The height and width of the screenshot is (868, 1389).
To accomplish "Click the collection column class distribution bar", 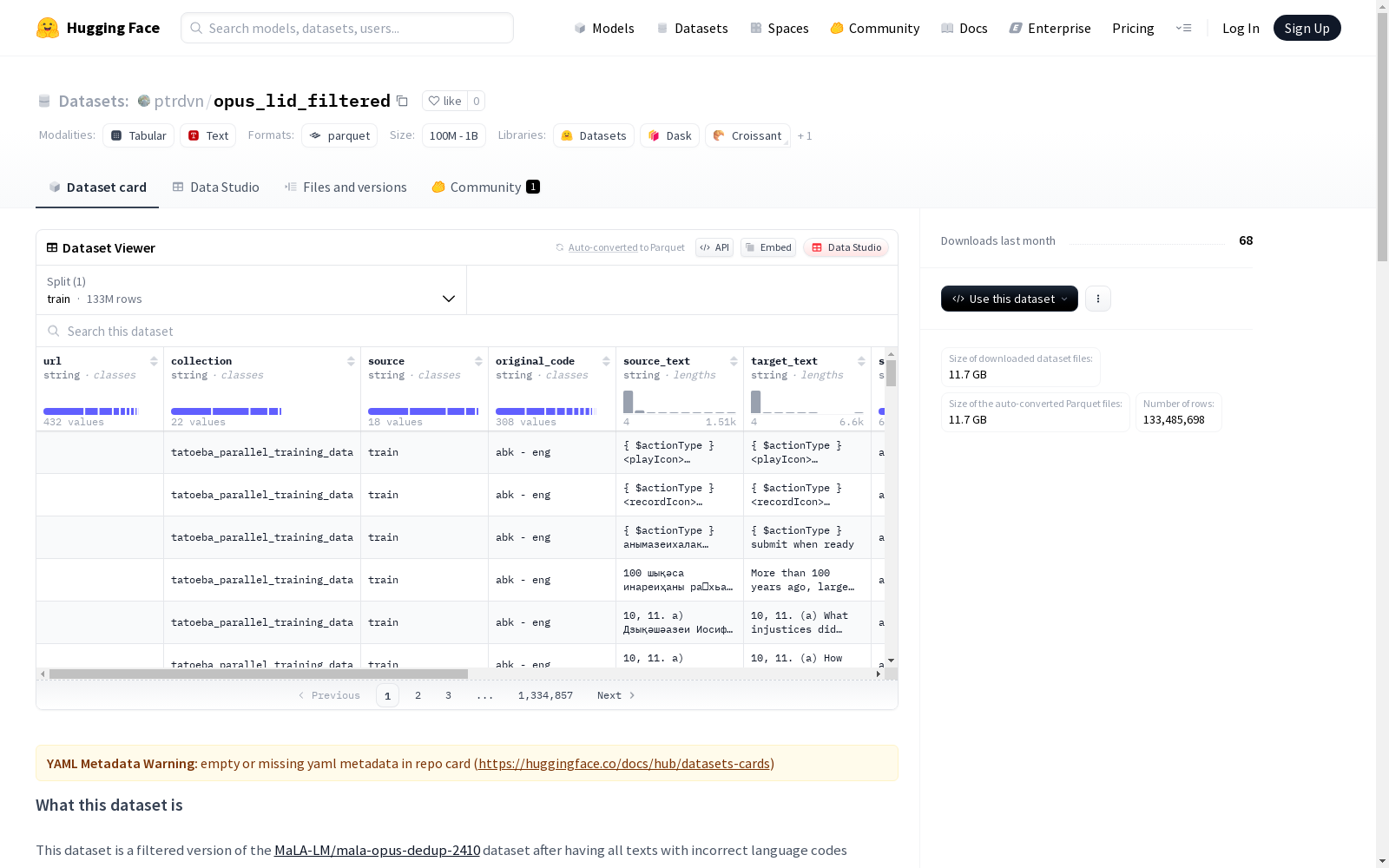I will point(226,411).
